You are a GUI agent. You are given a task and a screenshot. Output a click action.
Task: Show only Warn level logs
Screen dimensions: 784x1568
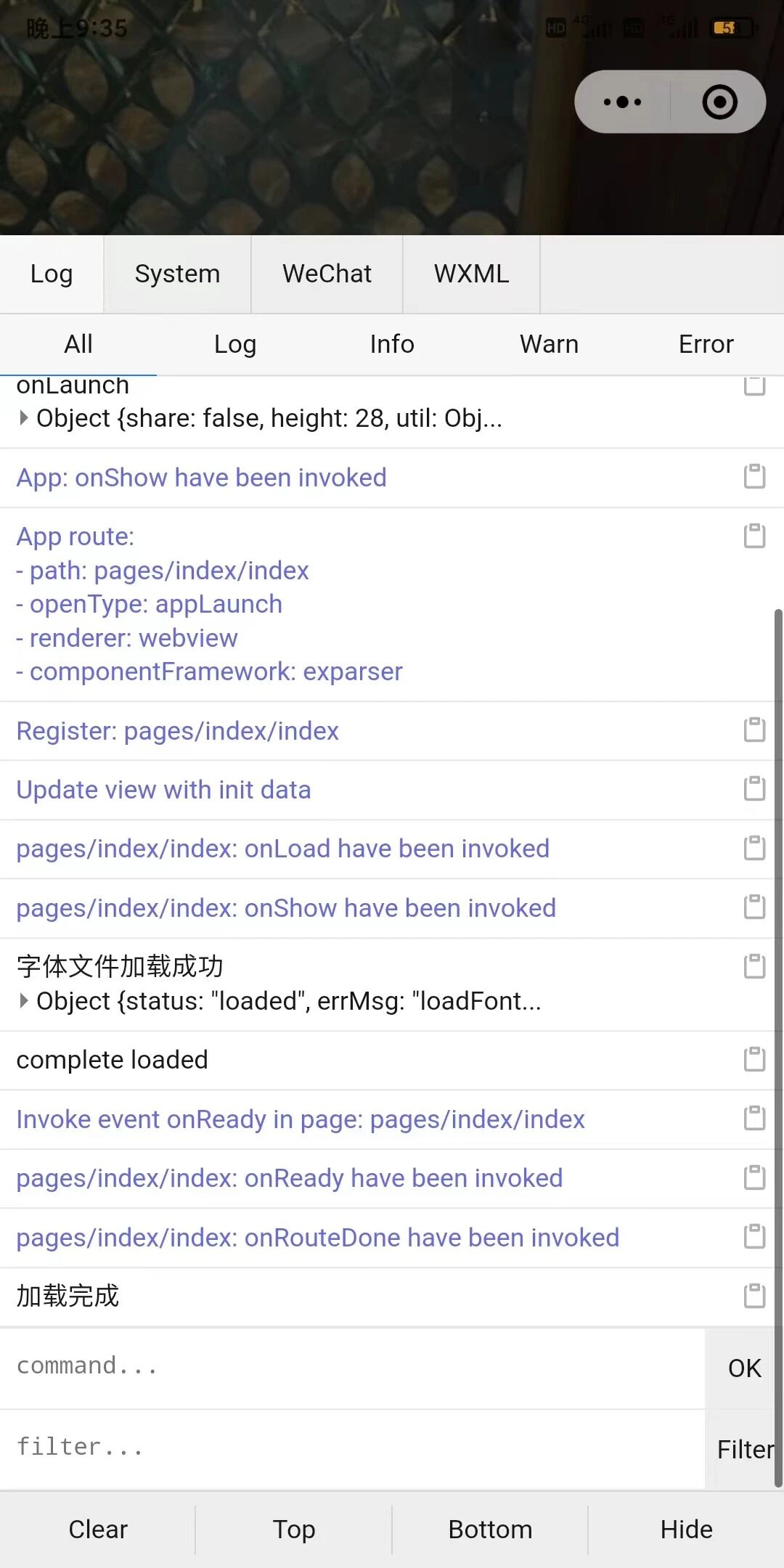549,344
